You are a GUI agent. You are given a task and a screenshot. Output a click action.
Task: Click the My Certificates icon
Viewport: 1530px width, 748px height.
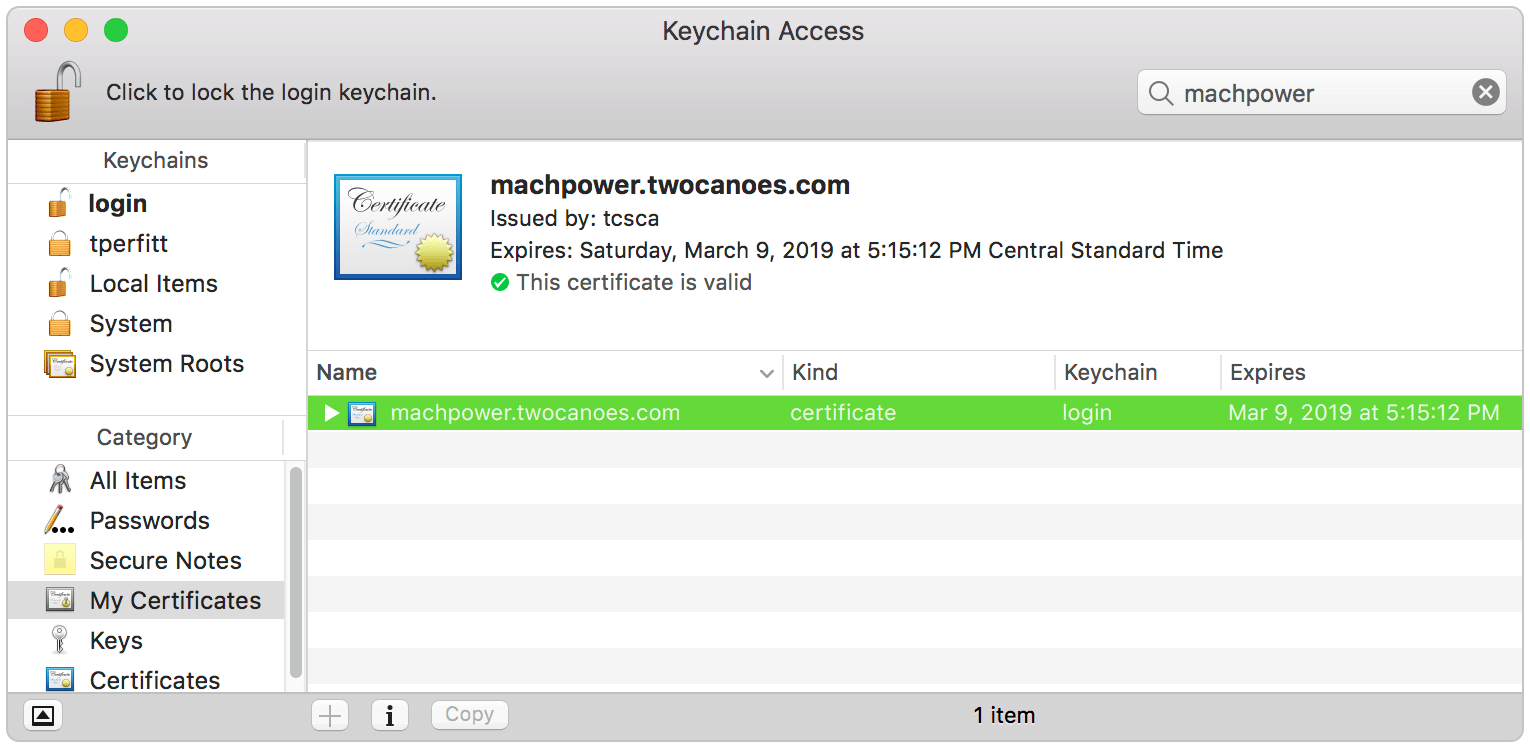click(x=60, y=601)
